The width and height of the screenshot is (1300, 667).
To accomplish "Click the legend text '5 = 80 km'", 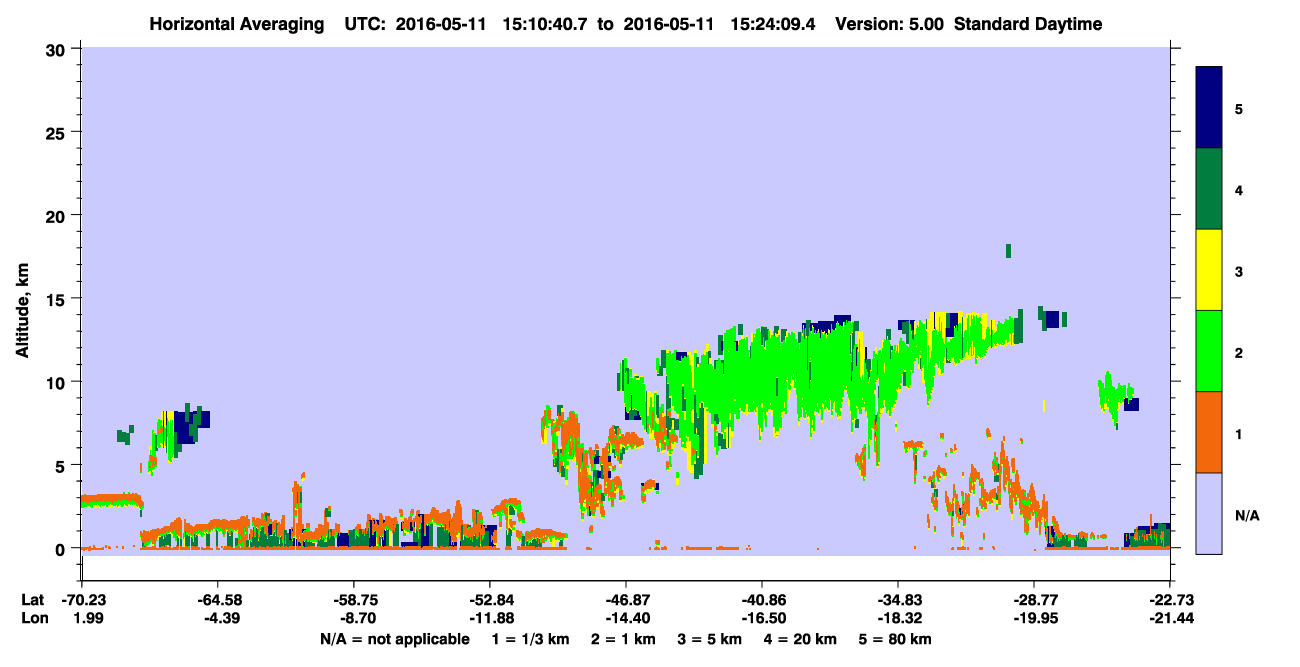I will pyautogui.click(x=895, y=639).
